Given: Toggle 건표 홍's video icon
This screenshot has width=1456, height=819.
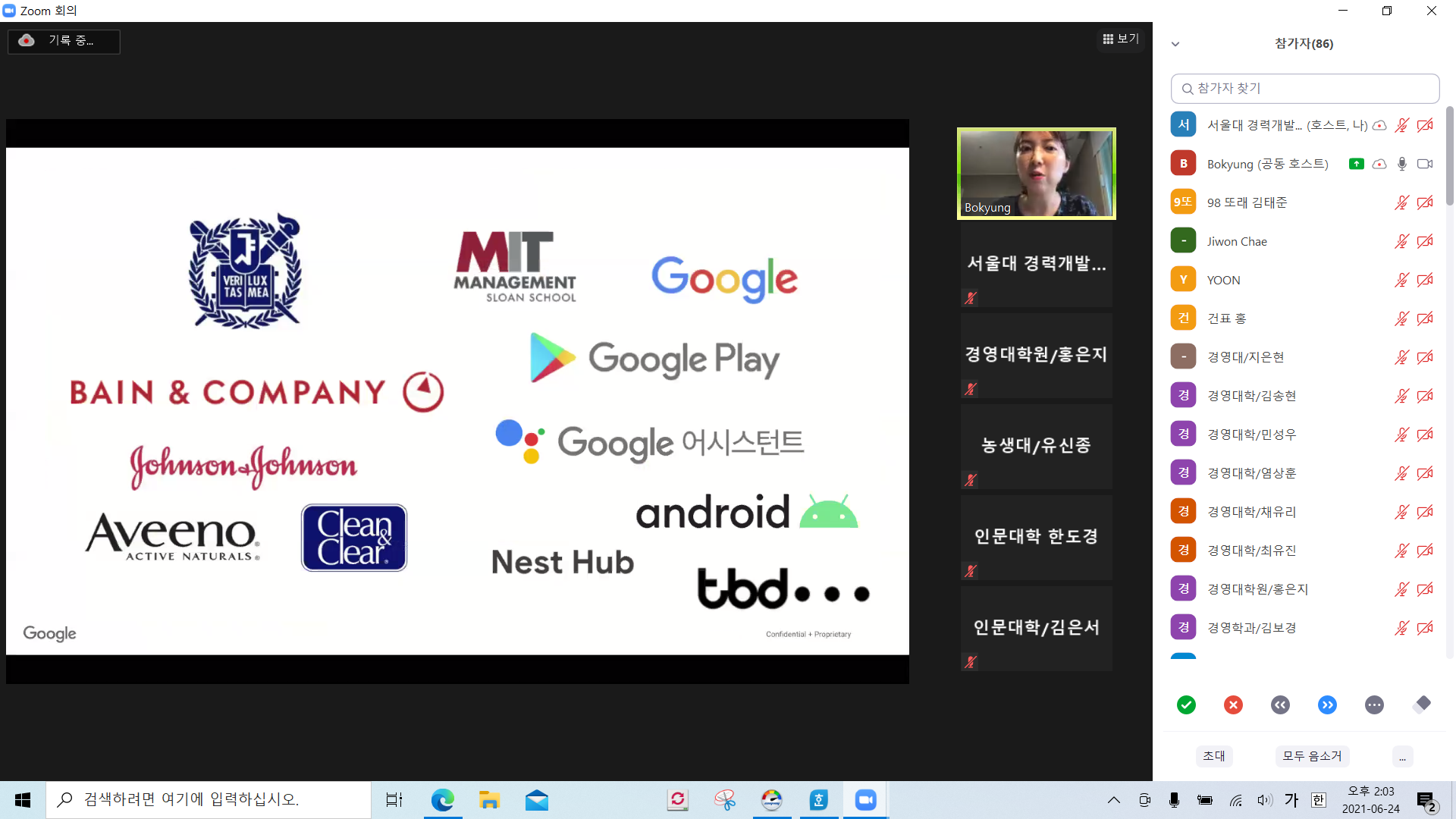Looking at the screenshot, I should point(1425,318).
